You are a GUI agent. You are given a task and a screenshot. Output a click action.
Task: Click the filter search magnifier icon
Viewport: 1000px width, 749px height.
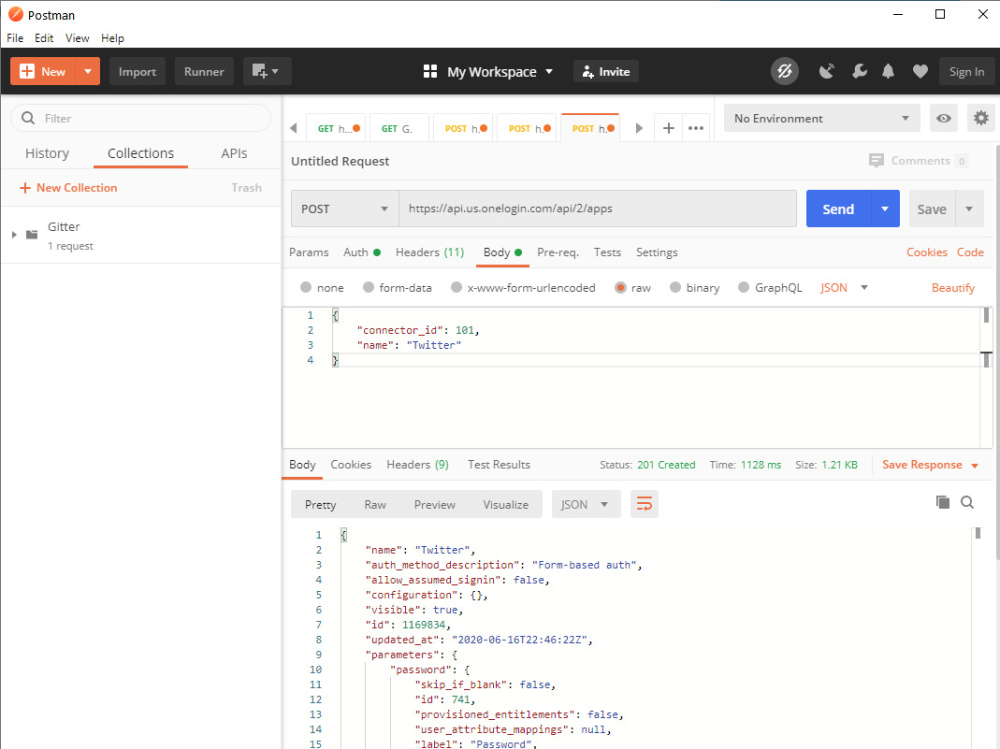(x=28, y=118)
